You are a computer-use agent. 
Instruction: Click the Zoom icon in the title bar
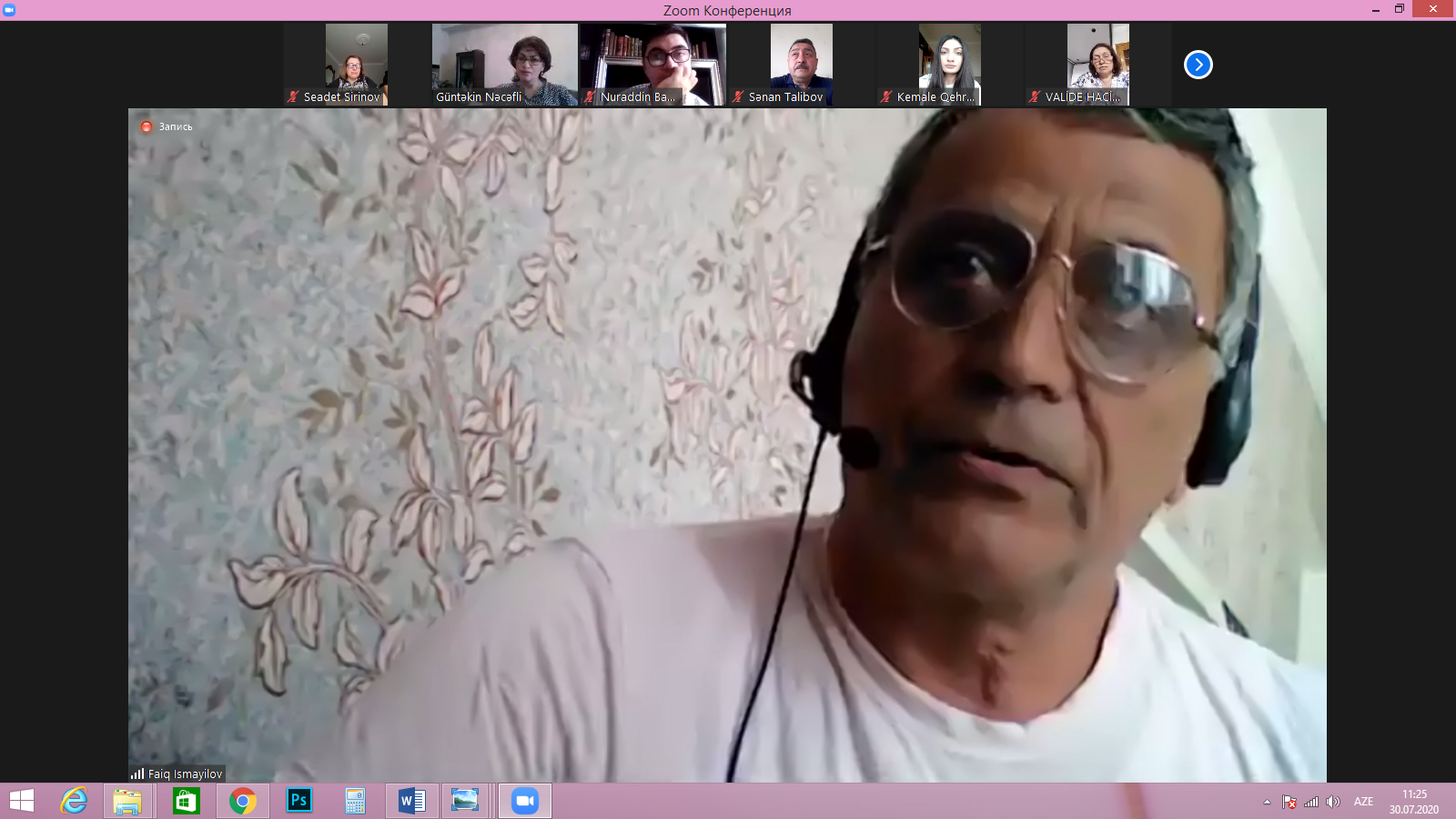10,9
